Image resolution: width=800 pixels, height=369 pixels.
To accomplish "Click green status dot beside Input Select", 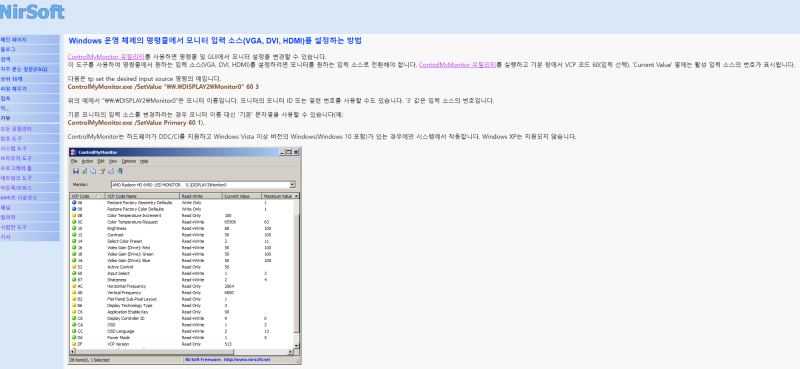I will pyautogui.click(x=74, y=274).
